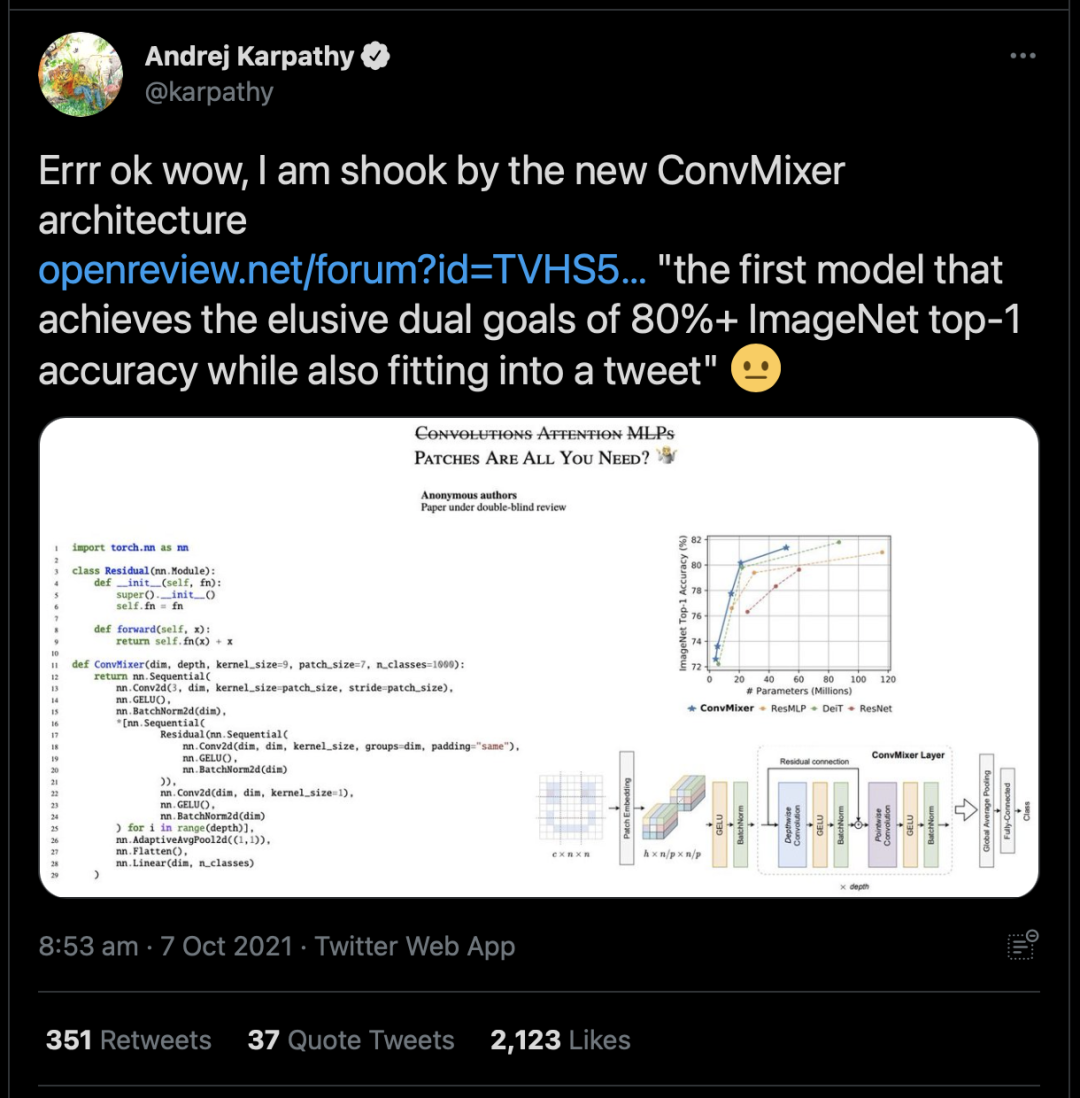1080x1098 pixels.
Task: Show the 37 Quote Tweets
Action: [351, 1040]
